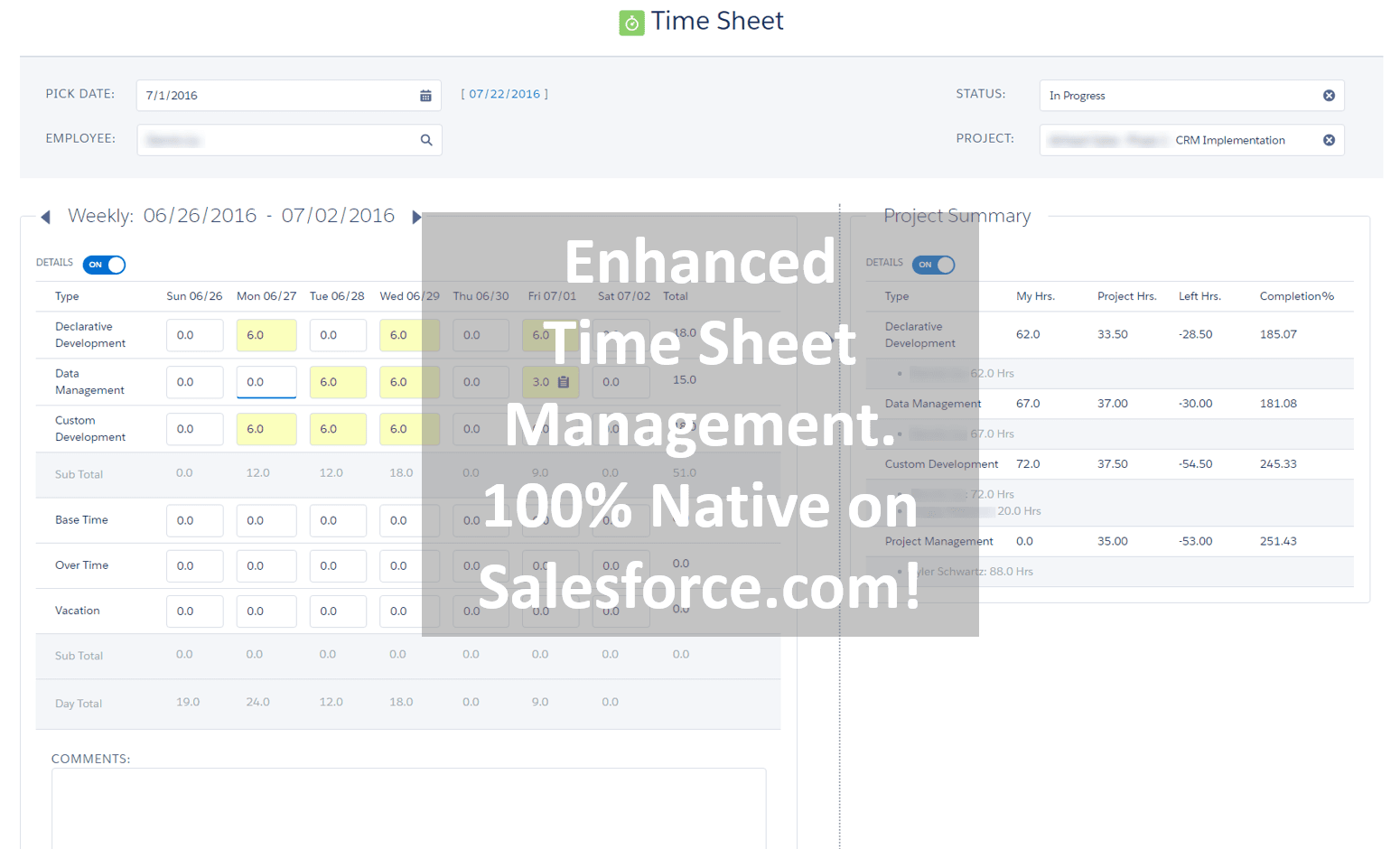
Task: Open the Project lookup field
Action: [1191, 140]
